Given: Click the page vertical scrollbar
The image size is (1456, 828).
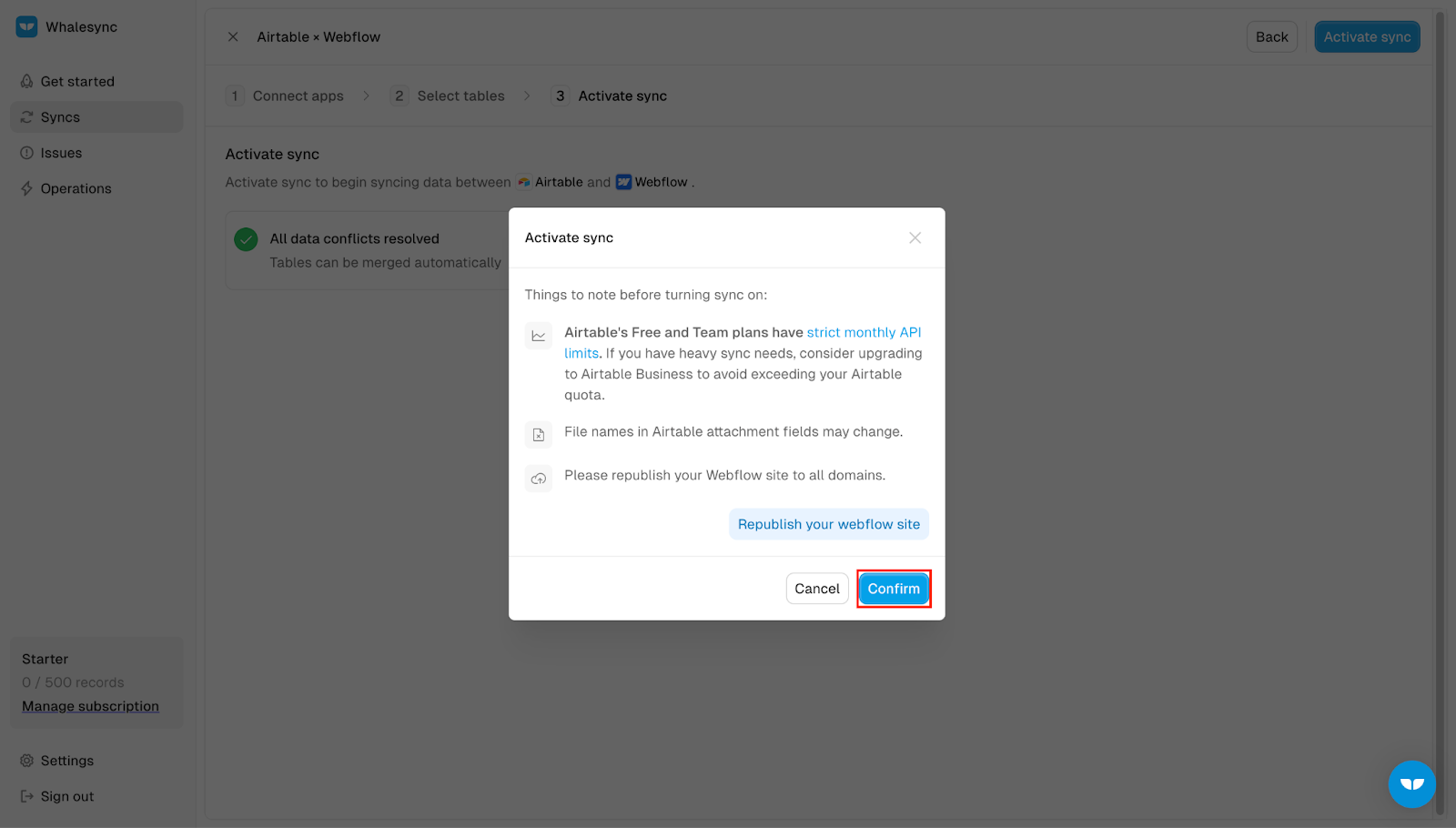Looking at the screenshot, I should click(1440, 413).
